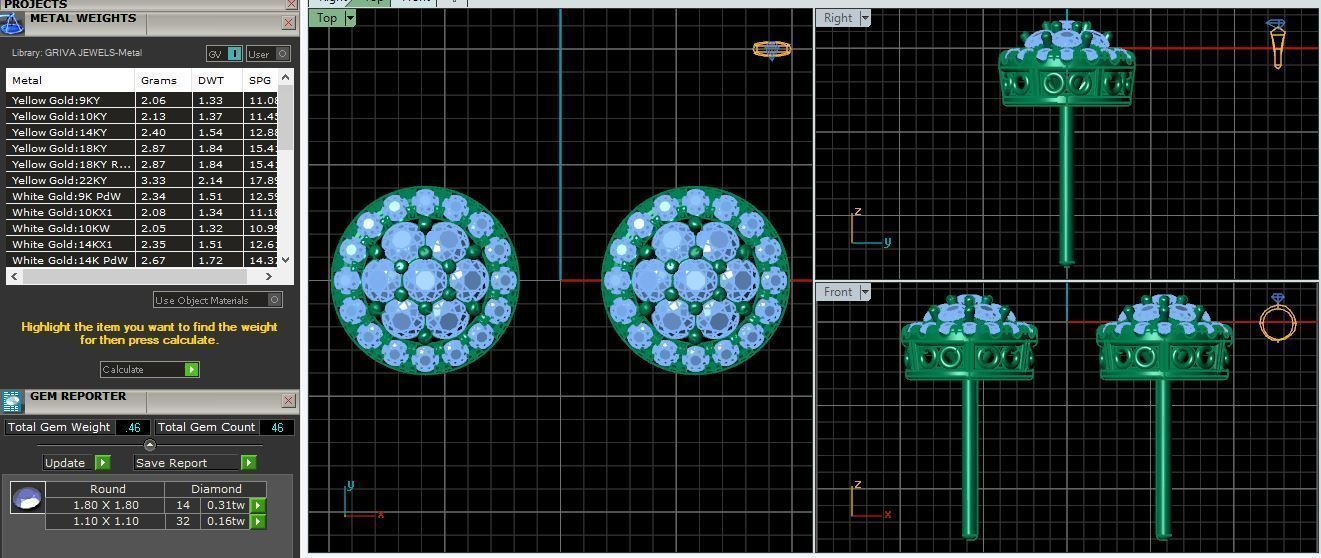
Task: Click the 1.80 X 1.80 size cell
Action: click(106, 505)
